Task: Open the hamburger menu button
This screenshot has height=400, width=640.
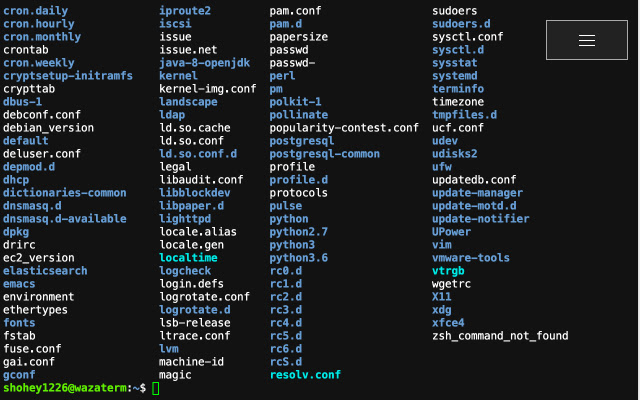Action: pyautogui.click(x=587, y=40)
